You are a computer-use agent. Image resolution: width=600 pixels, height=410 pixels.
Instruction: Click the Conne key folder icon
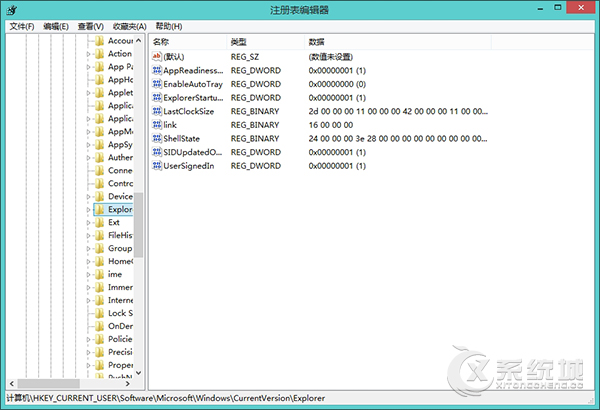tap(99, 170)
